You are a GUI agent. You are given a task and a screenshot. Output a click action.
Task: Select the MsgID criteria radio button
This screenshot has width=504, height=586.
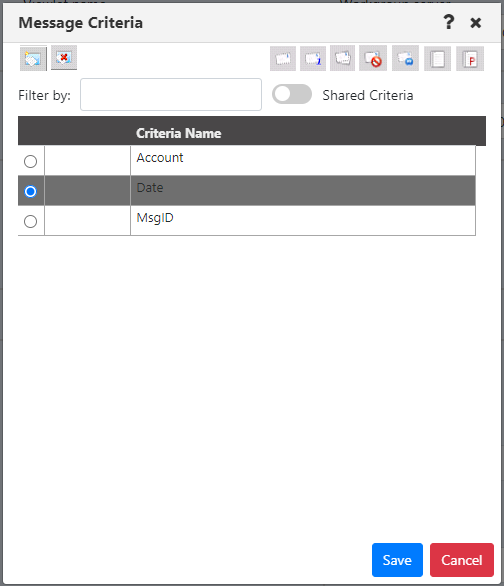click(x=30, y=221)
